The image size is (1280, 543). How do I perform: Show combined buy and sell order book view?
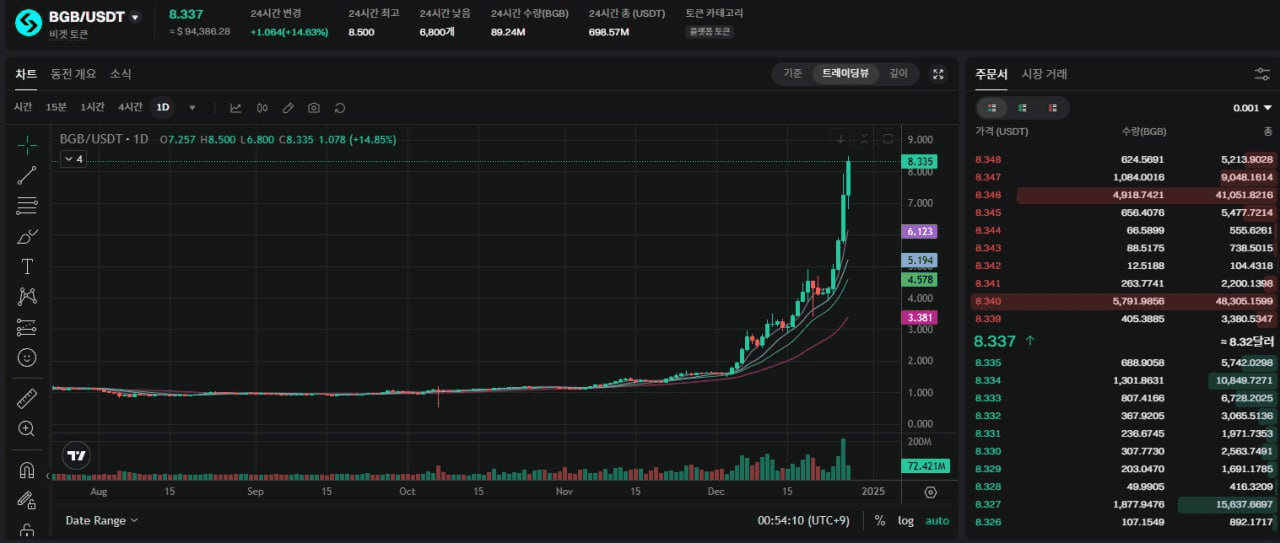pos(992,107)
